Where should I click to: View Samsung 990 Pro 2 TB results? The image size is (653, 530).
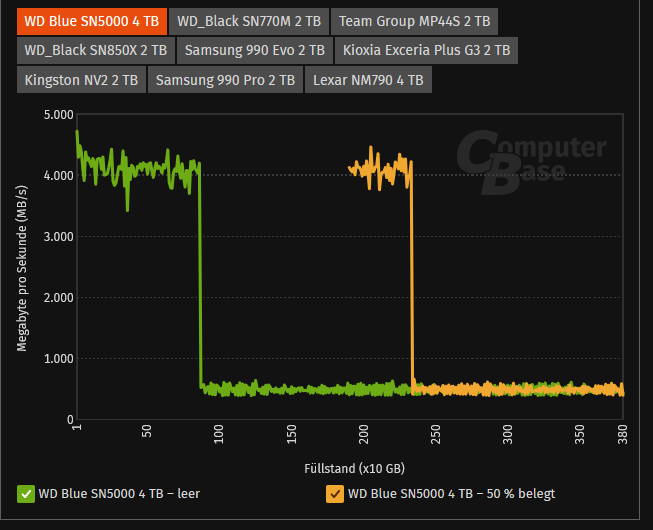(225, 80)
